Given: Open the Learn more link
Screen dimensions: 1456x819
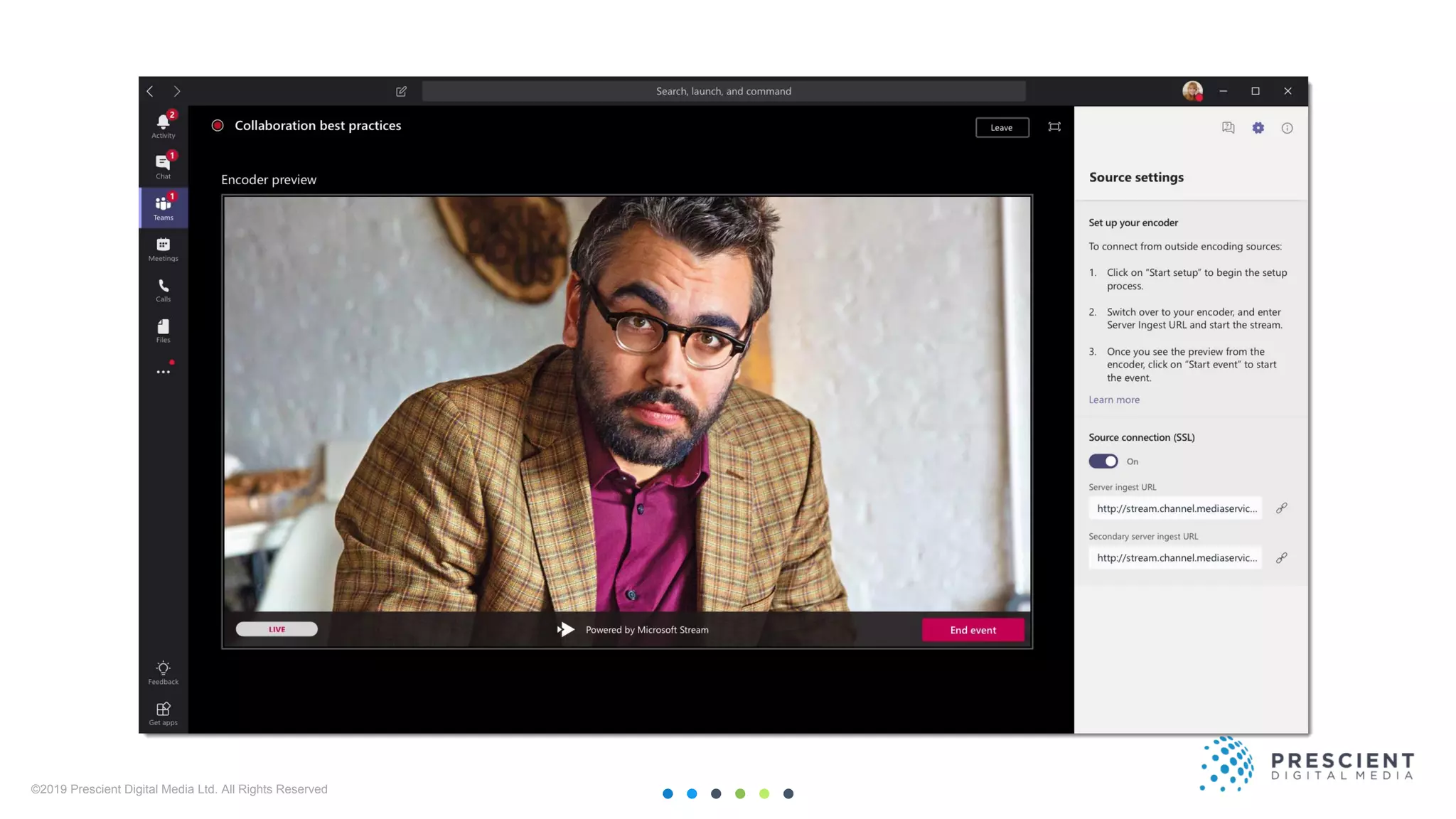Looking at the screenshot, I should [1113, 400].
